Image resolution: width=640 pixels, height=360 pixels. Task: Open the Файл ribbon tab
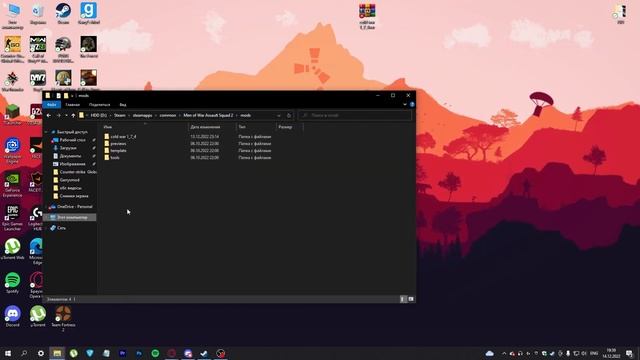52,105
